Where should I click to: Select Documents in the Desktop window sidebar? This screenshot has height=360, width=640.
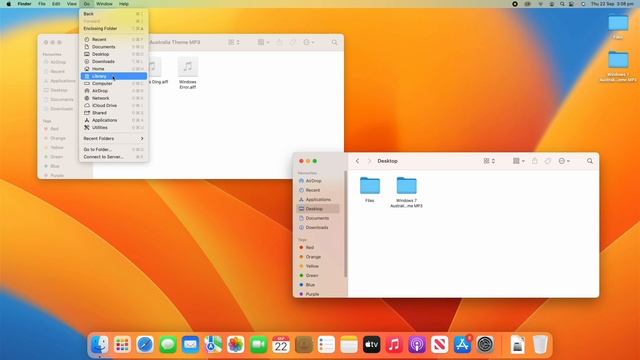point(318,218)
